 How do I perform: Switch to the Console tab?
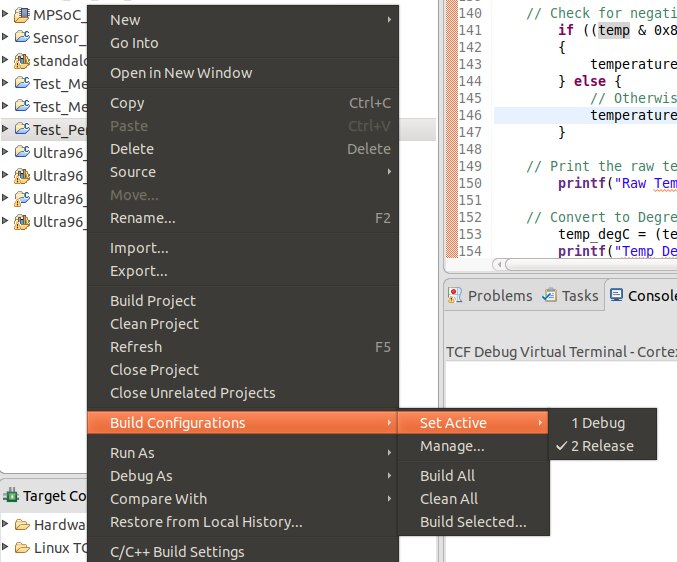pos(642,296)
